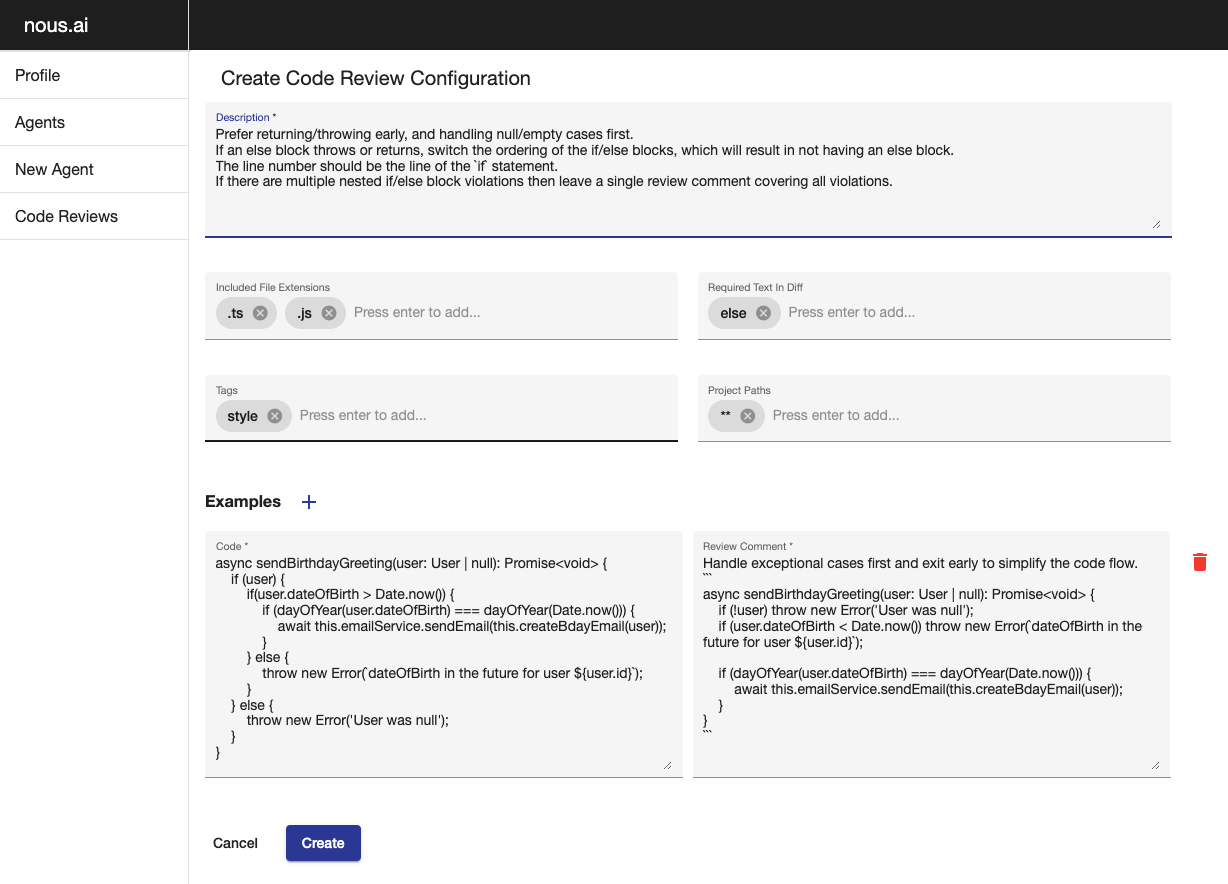Screen dimensions: 1228x884
Task: Click the nous.ai logo title
Action: [56, 25]
